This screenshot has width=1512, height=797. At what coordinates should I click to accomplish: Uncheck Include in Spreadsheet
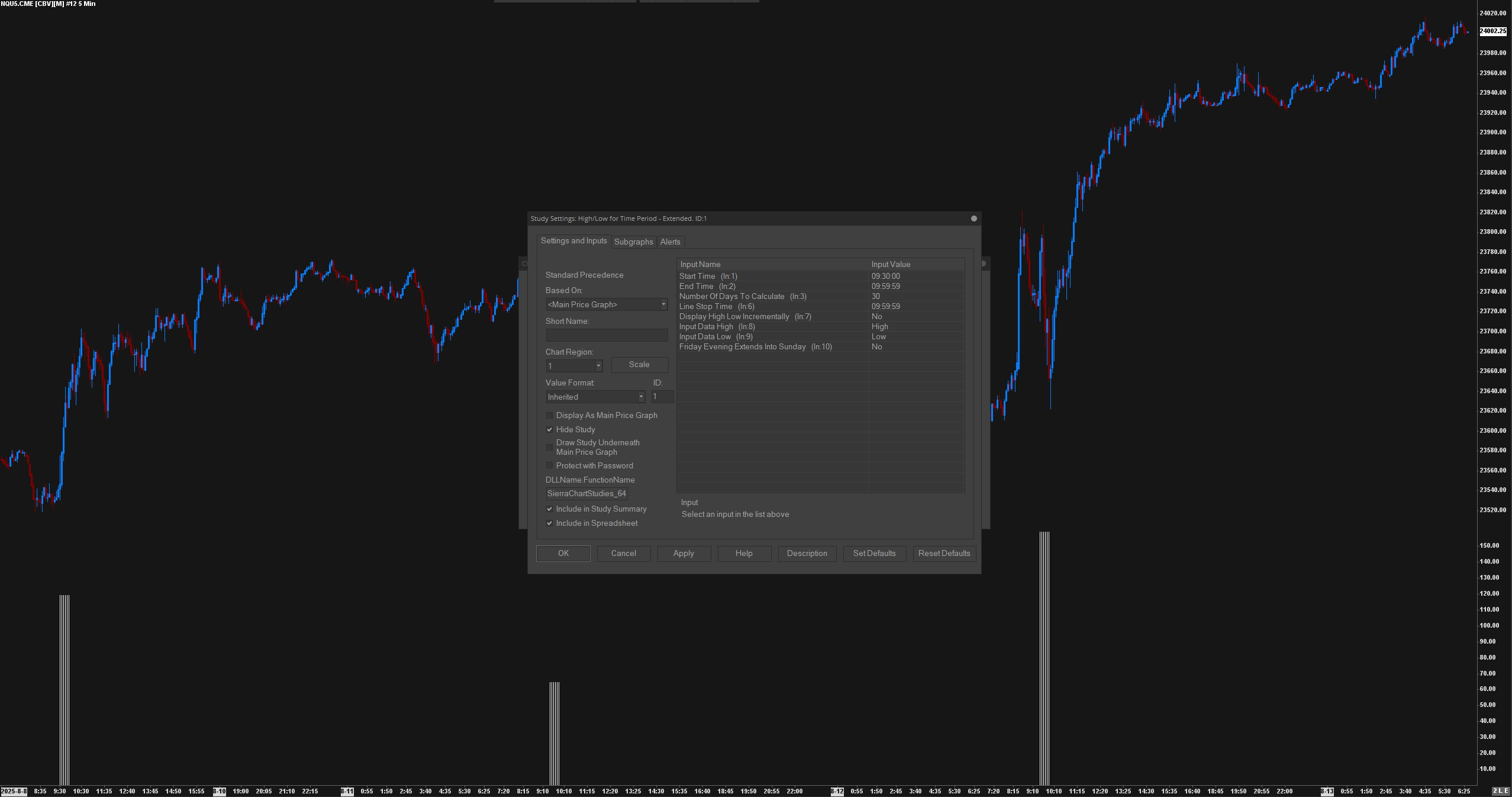click(550, 523)
